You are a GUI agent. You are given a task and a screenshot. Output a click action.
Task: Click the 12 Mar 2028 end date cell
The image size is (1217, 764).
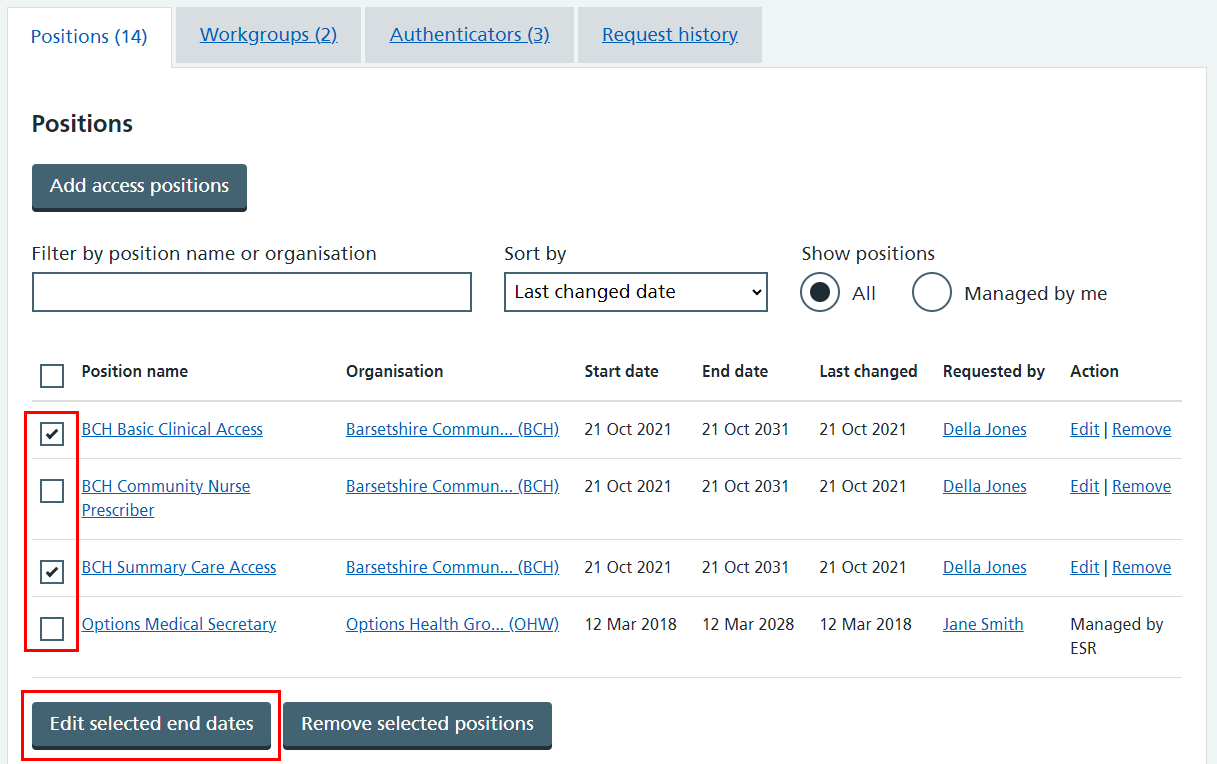748,624
